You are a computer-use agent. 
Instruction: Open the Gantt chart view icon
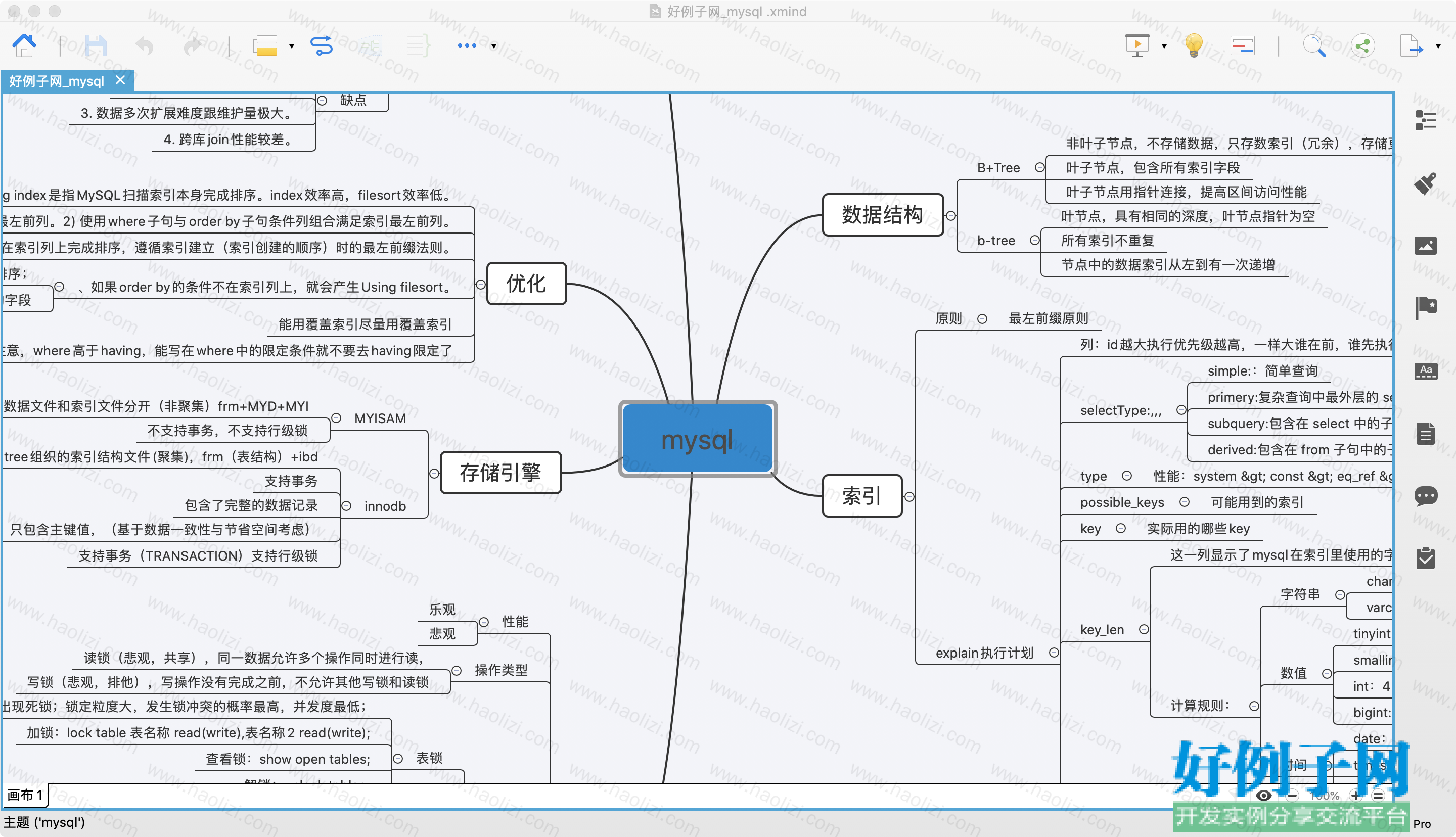[x=1242, y=45]
